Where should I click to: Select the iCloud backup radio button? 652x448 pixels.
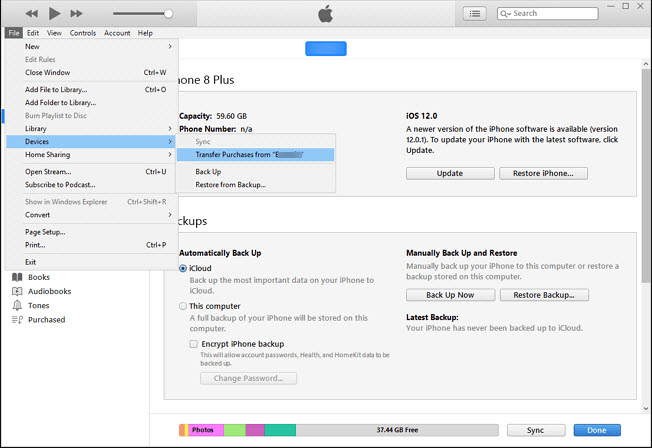(x=183, y=269)
